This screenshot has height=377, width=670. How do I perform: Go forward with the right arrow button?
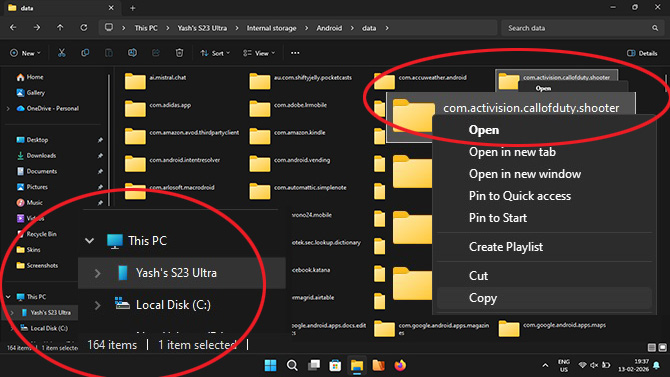pyautogui.click(x=37, y=28)
